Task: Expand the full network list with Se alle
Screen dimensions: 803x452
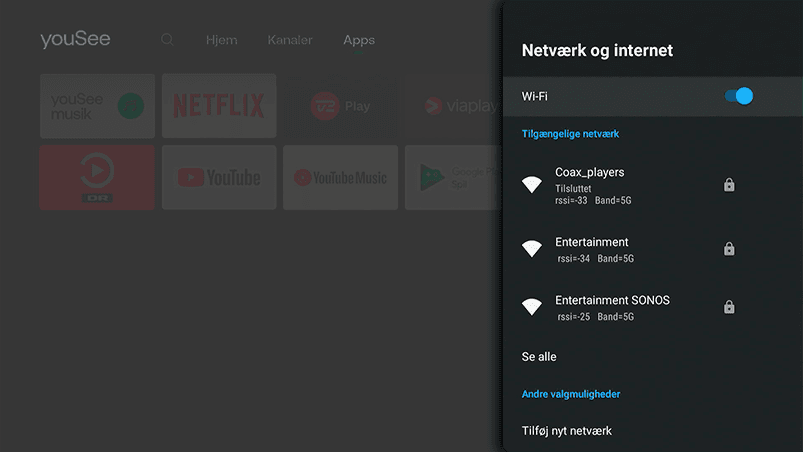Action: [x=539, y=357]
